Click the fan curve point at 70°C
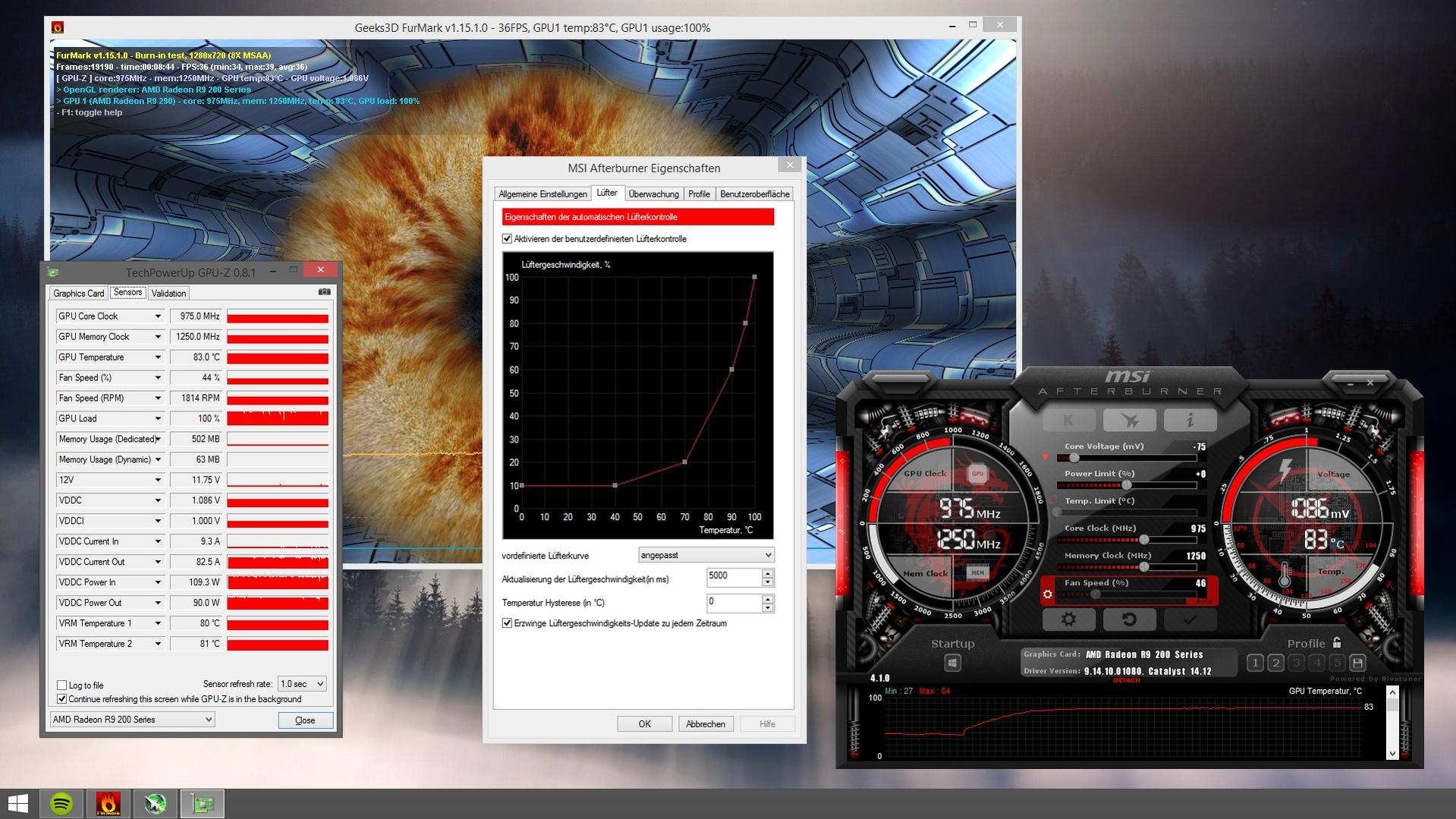1456x819 pixels. [684, 461]
